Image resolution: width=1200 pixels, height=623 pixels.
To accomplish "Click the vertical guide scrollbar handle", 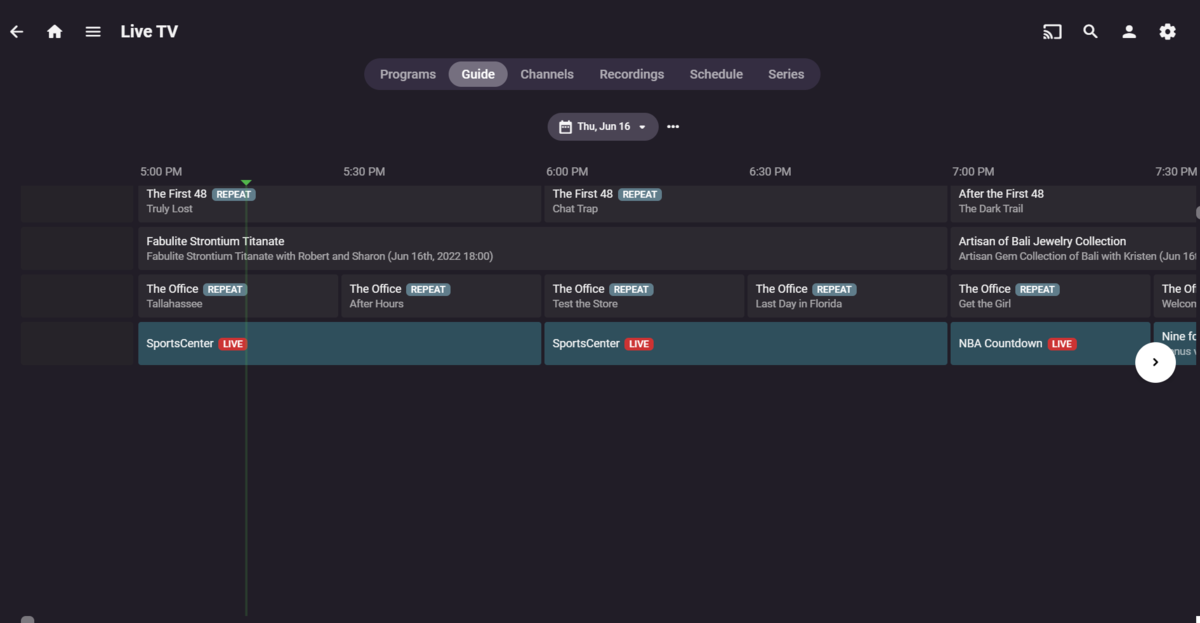I will (1197, 213).
